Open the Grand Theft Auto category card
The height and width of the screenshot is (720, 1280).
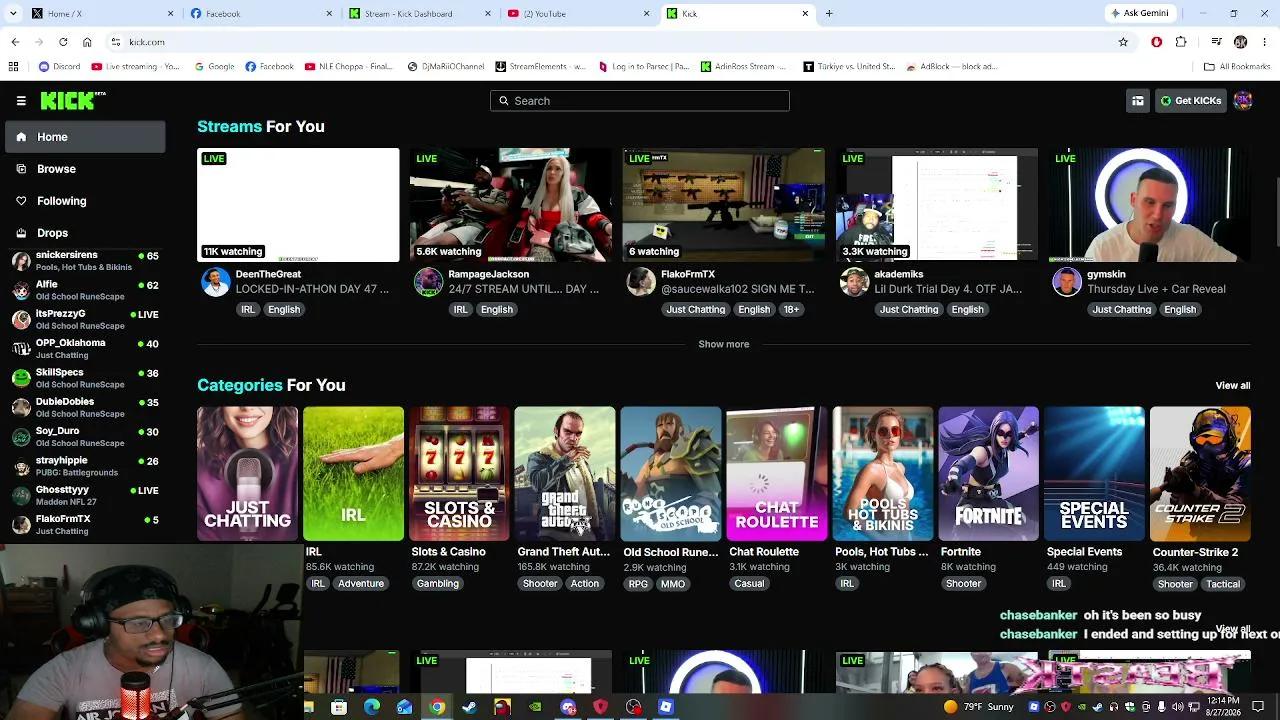pyautogui.click(x=565, y=473)
